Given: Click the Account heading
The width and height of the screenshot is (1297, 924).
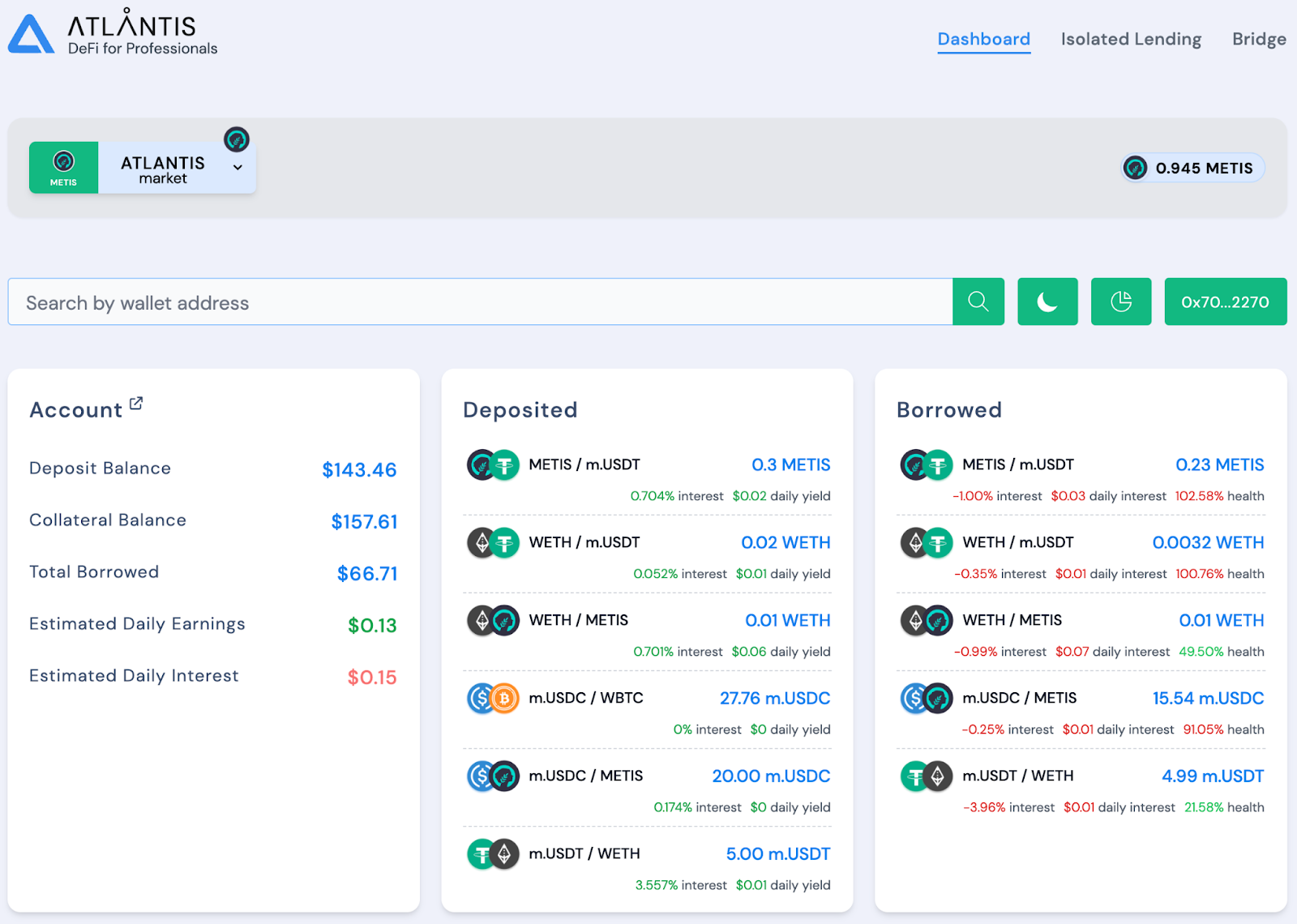Looking at the screenshot, I should pyautogui.click(x=75, y=410).
